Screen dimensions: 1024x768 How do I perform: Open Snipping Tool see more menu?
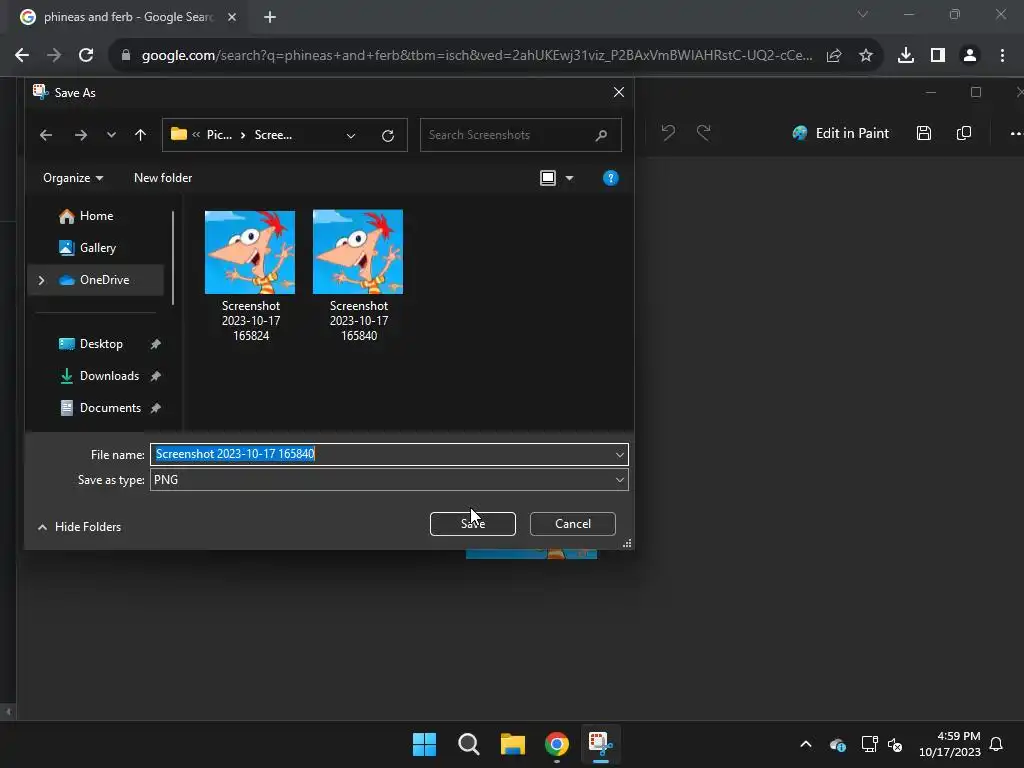coord(1016,133)
